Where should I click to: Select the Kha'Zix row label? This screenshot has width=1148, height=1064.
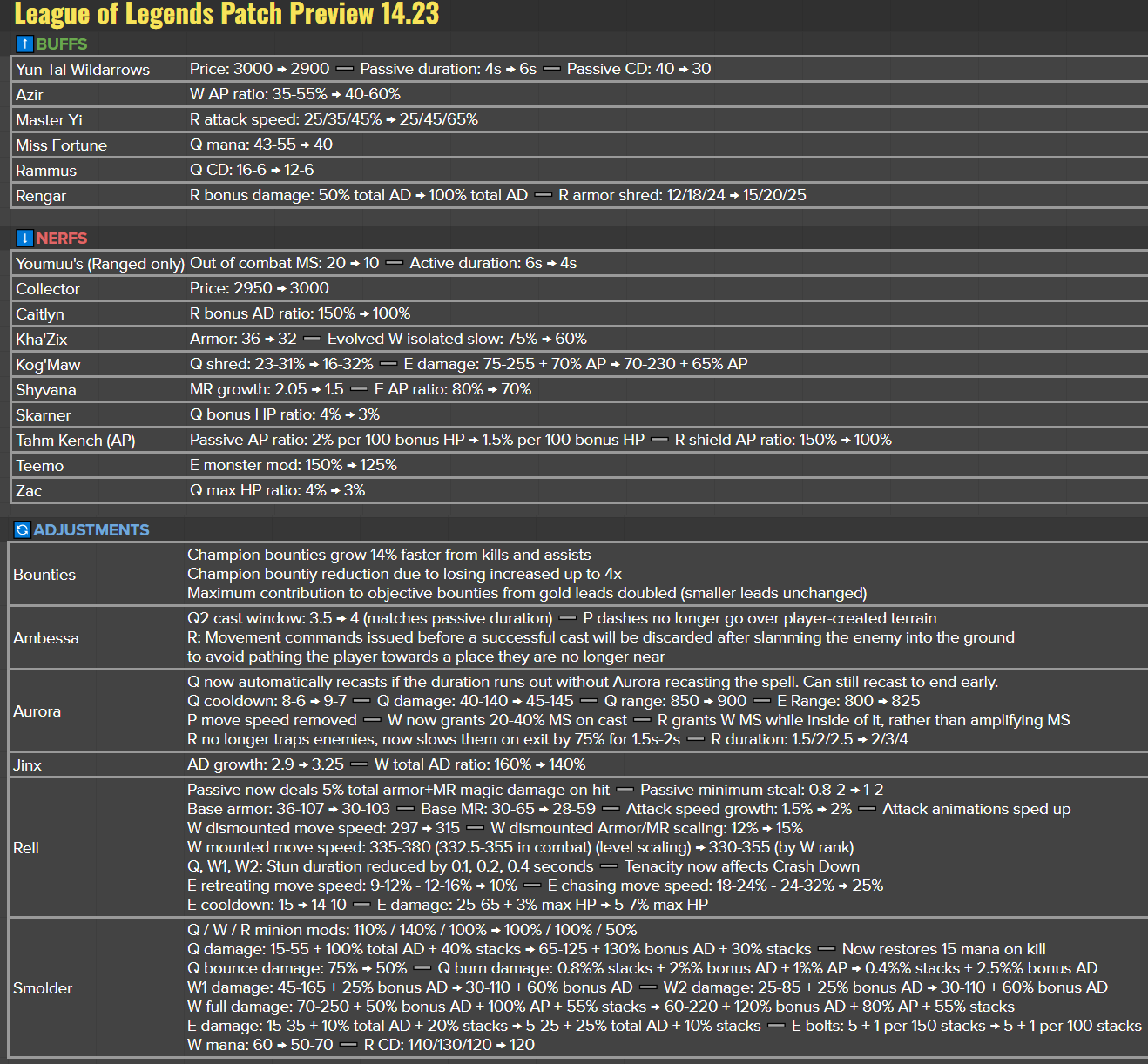point(41,340)
